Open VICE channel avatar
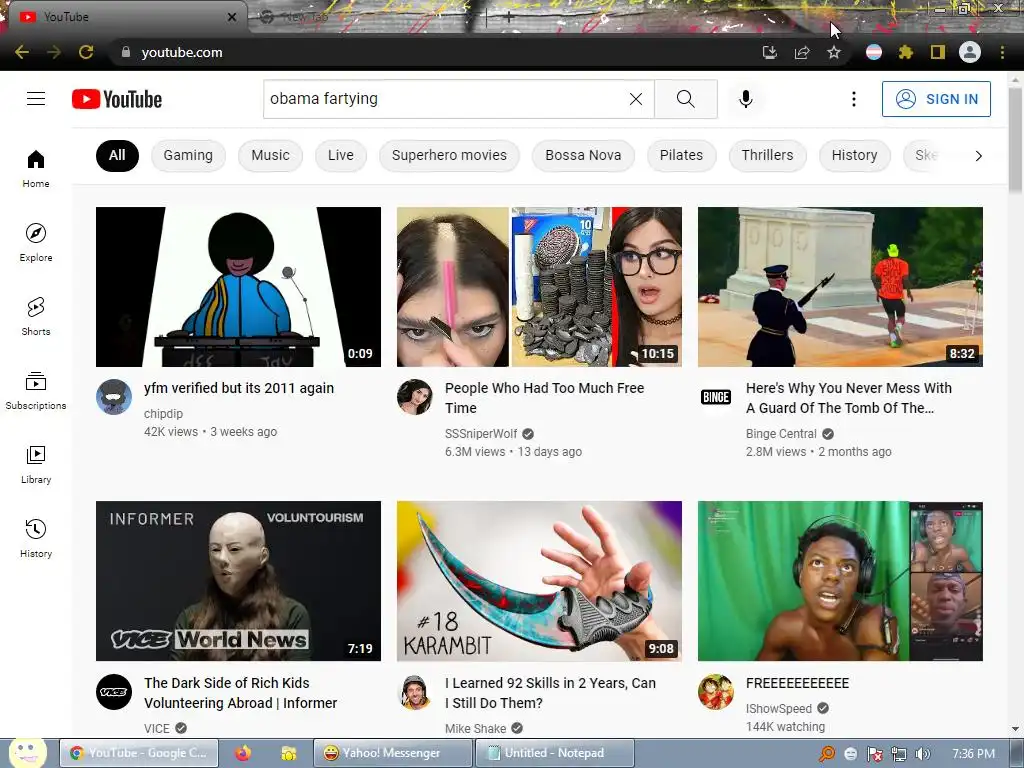This screenshot has width=1024, height=768. [114, 692]
